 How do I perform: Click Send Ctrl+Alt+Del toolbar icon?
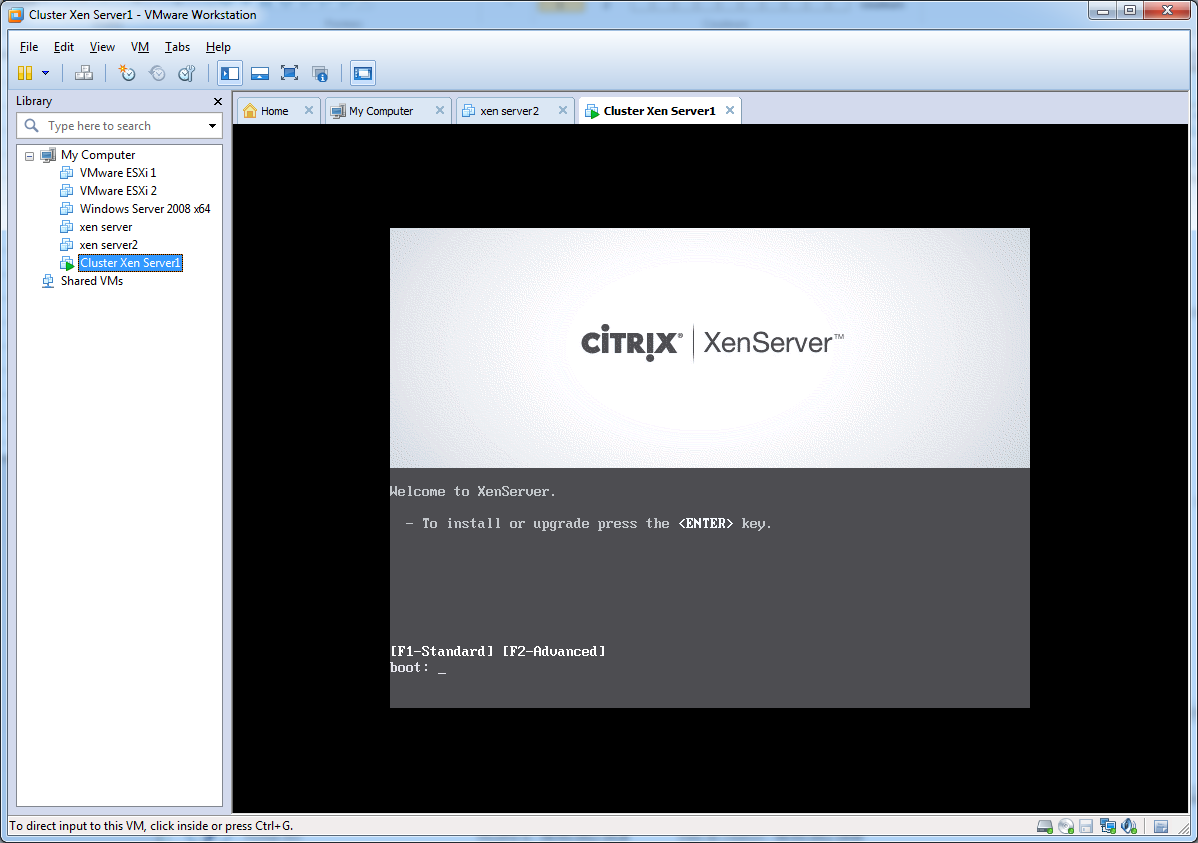click(84, 73)
